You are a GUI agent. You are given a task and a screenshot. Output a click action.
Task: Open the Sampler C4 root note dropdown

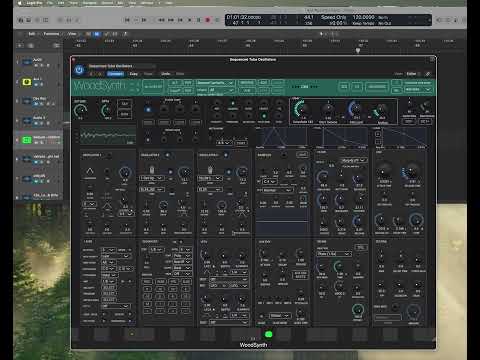tap(270, 182)
